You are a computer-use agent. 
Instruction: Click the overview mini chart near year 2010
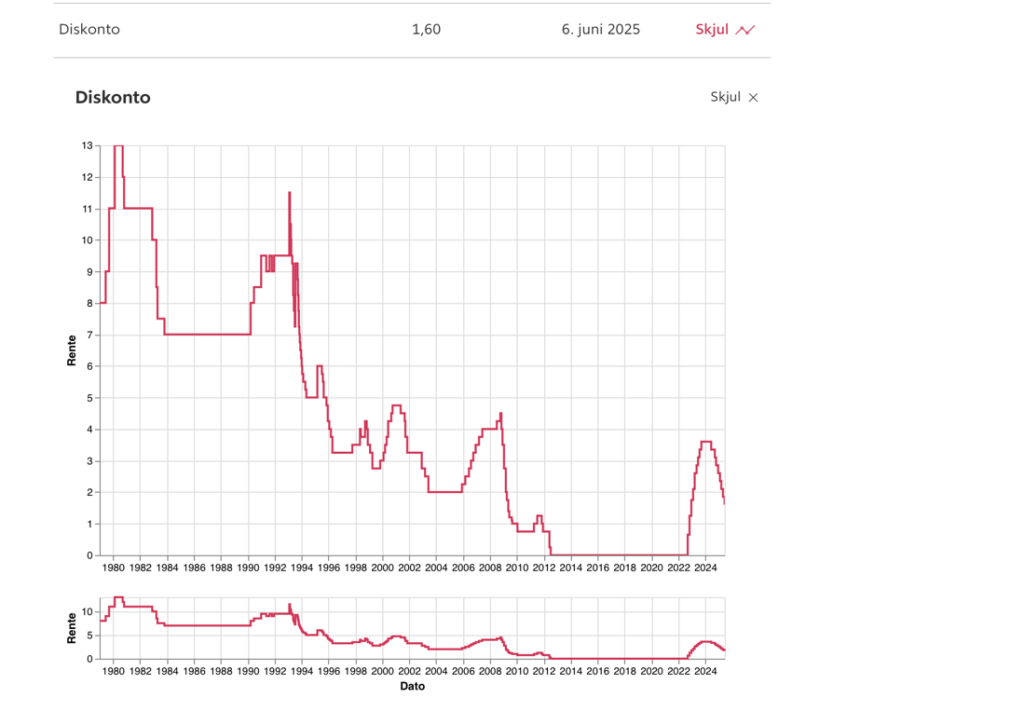(516, 654)
